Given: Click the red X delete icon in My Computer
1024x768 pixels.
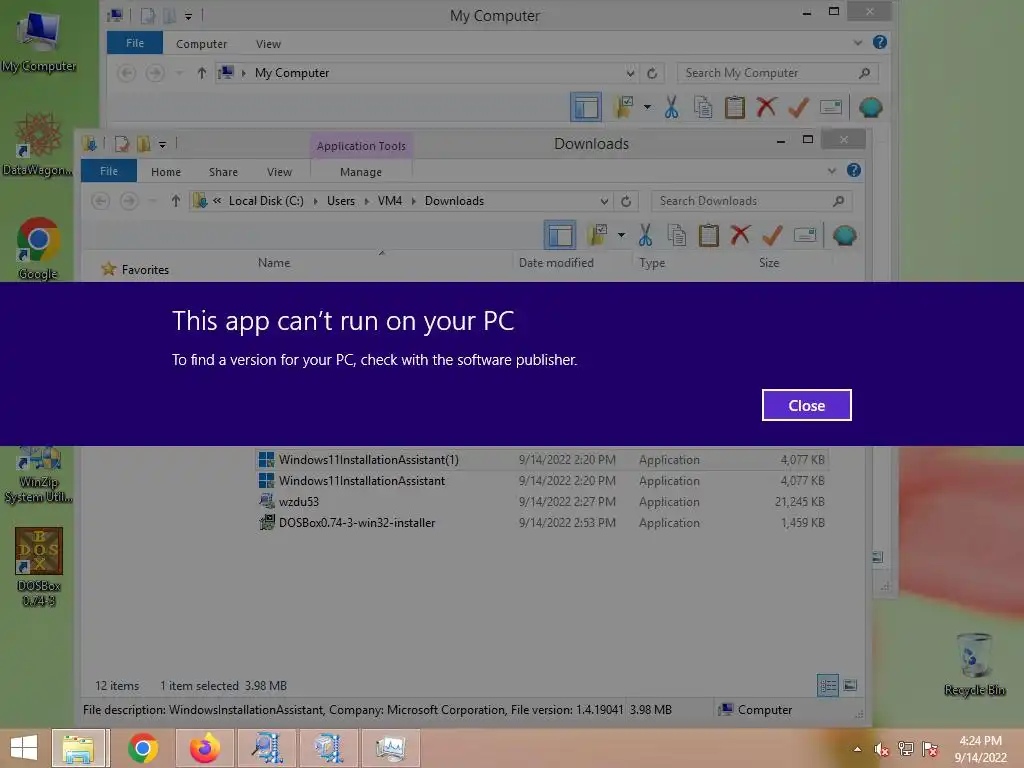Looking at the screenshot, I should pos(766,106).
